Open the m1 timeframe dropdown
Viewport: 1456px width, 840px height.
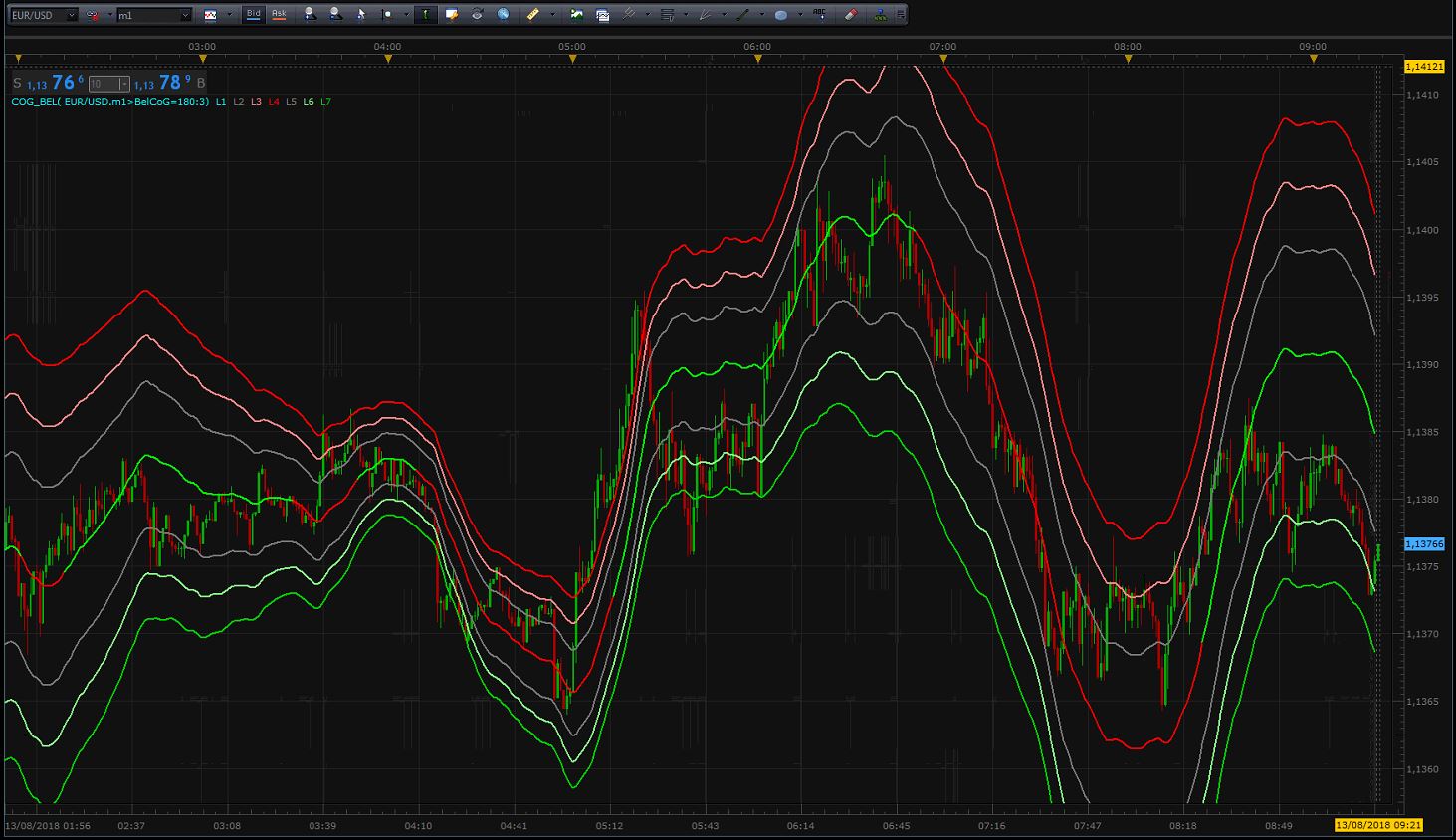[153, 15]
